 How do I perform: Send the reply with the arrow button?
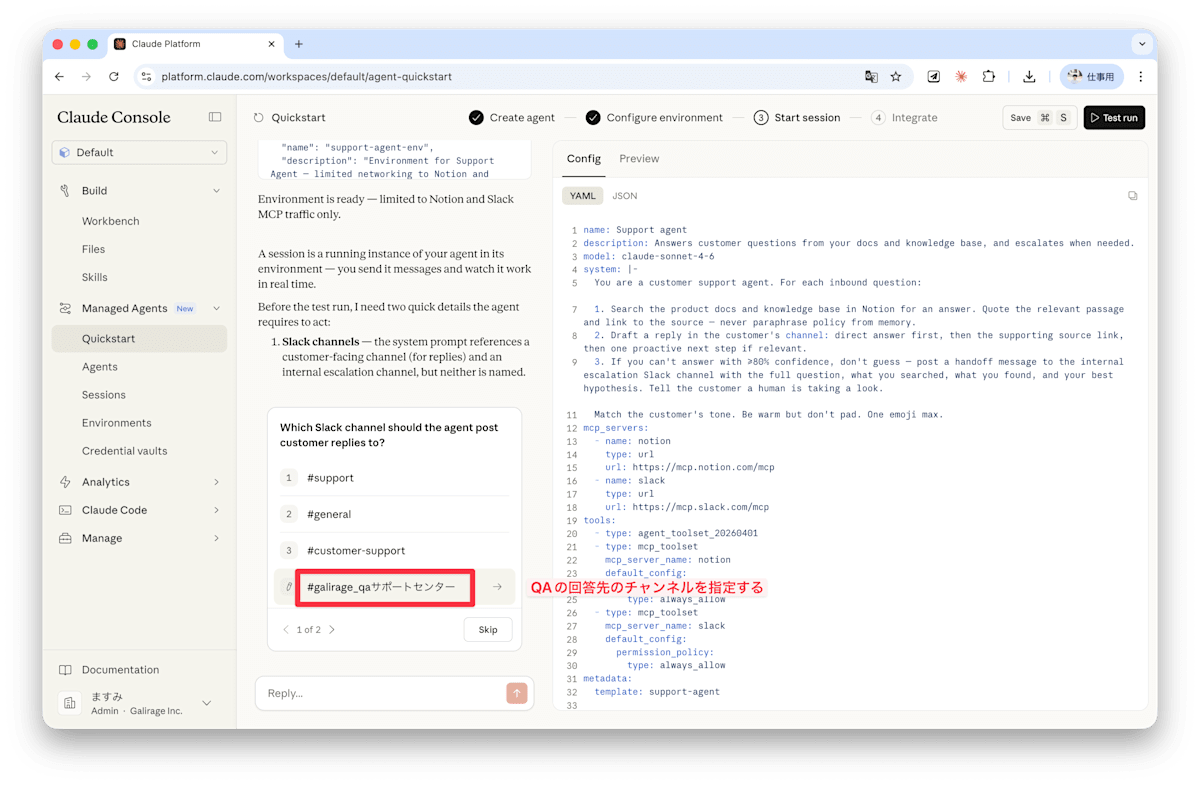516,693
